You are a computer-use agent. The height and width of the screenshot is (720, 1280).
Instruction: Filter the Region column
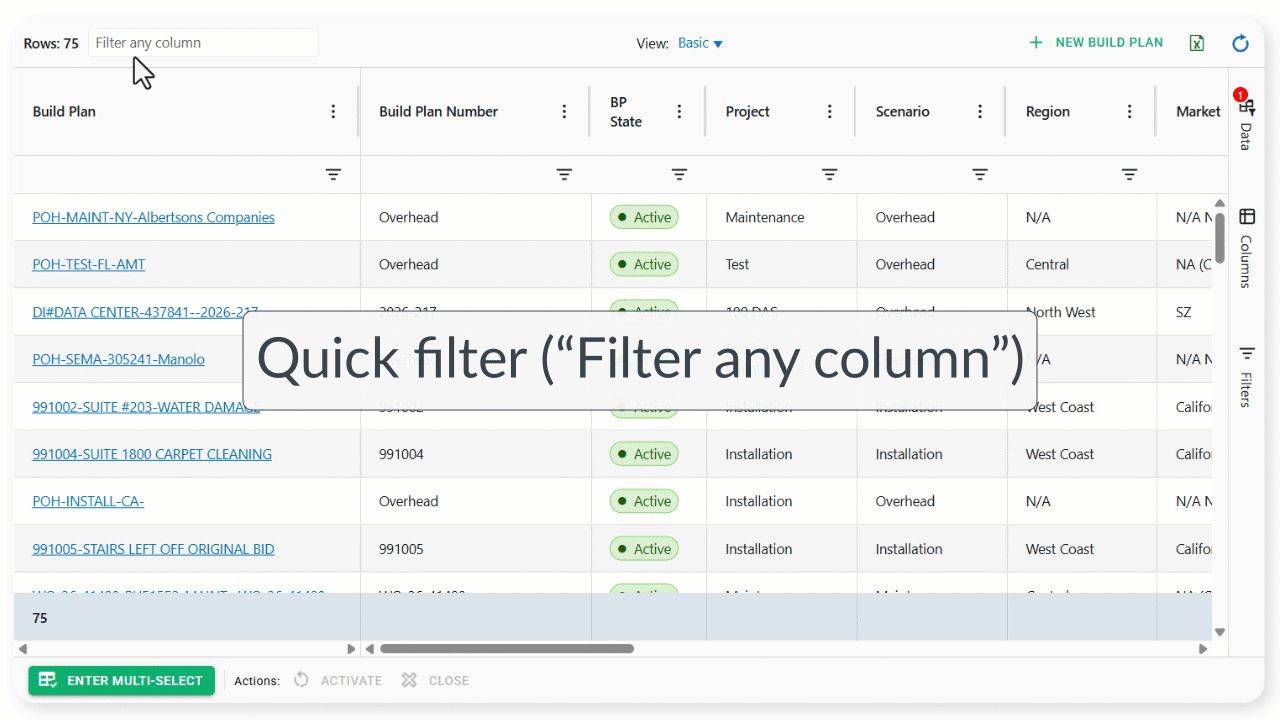click(1130, 175)
